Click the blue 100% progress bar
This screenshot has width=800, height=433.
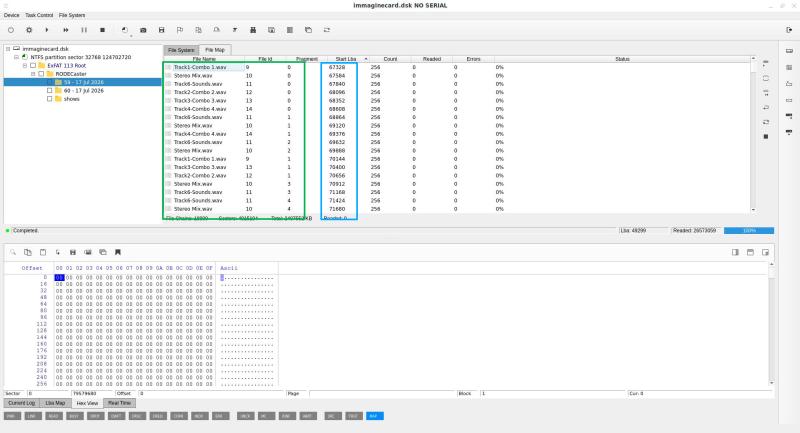click(749, 231)
